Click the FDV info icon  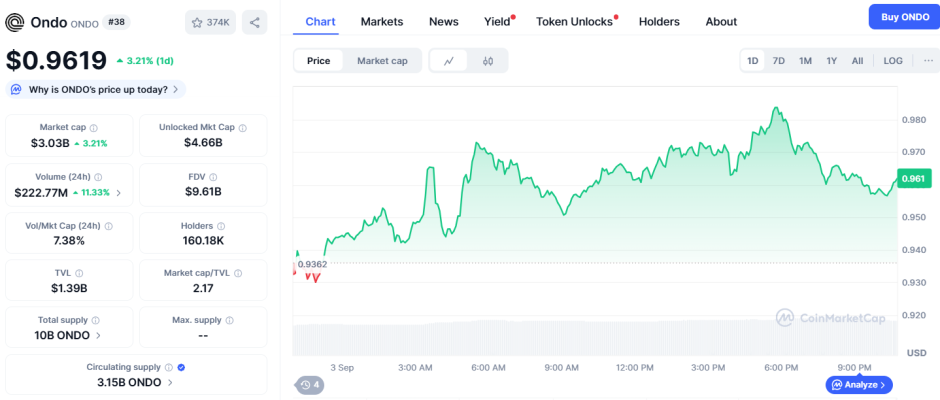click(x=224, y=176)
